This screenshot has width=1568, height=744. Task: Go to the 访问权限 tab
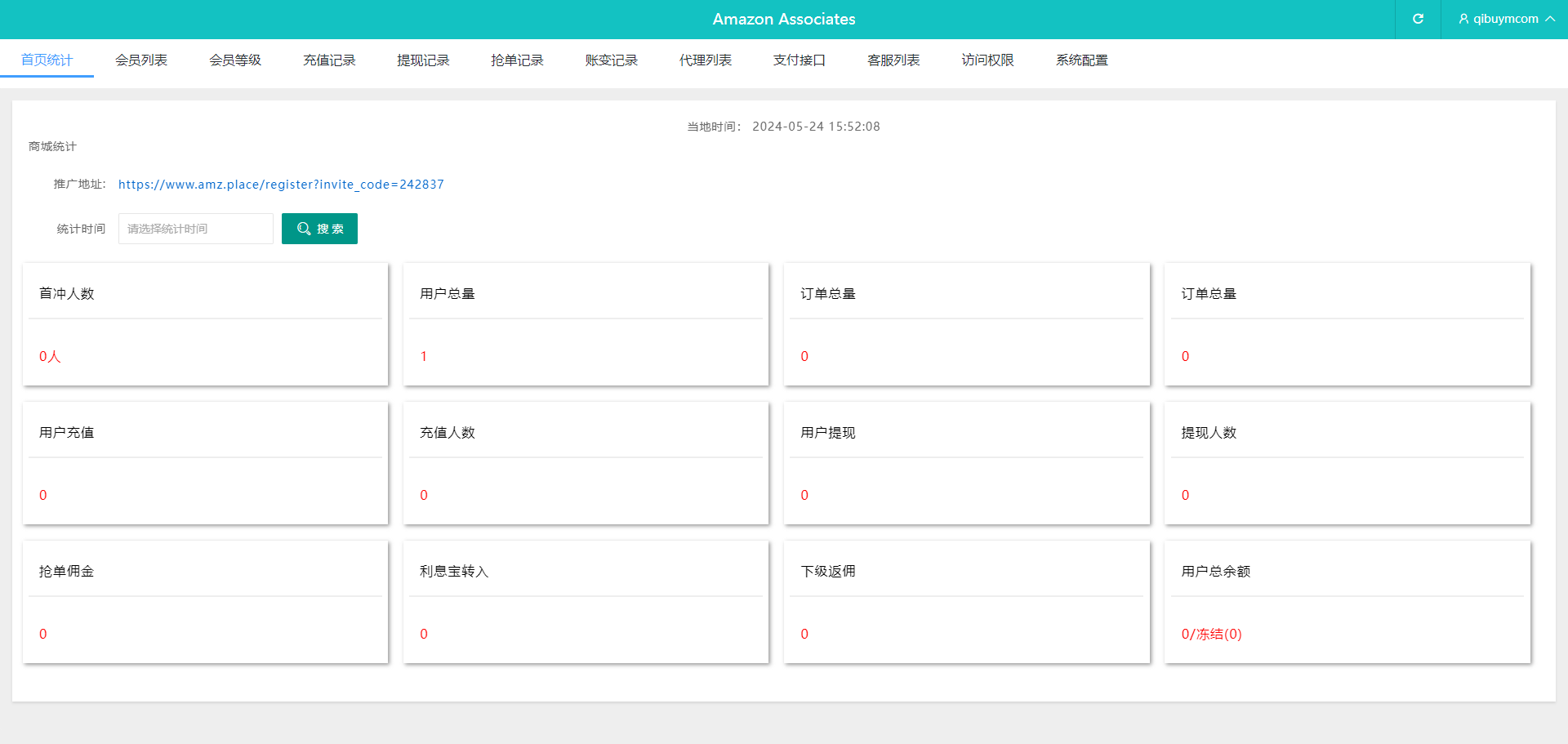pos(987,60)
